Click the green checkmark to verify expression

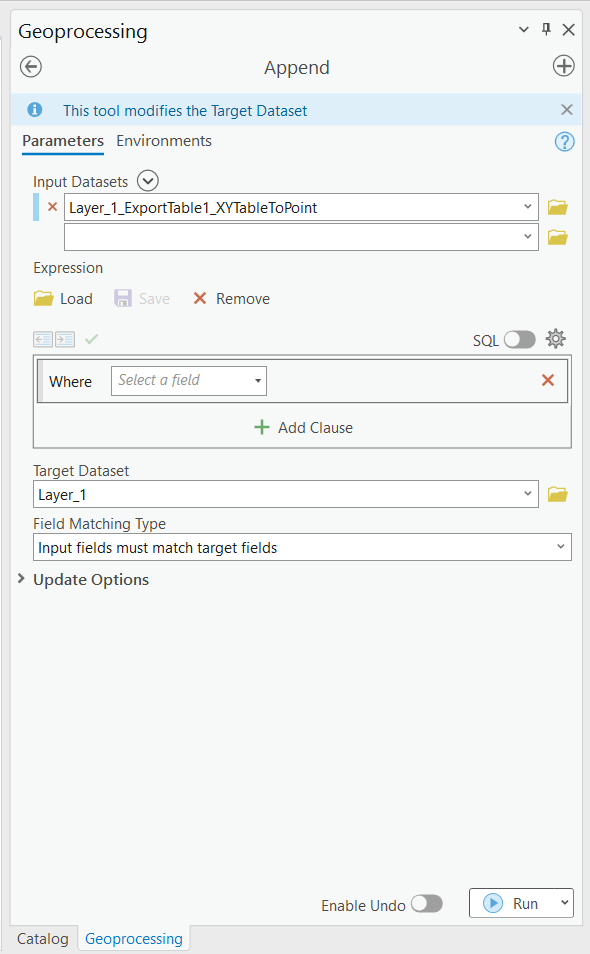[91, 339]
